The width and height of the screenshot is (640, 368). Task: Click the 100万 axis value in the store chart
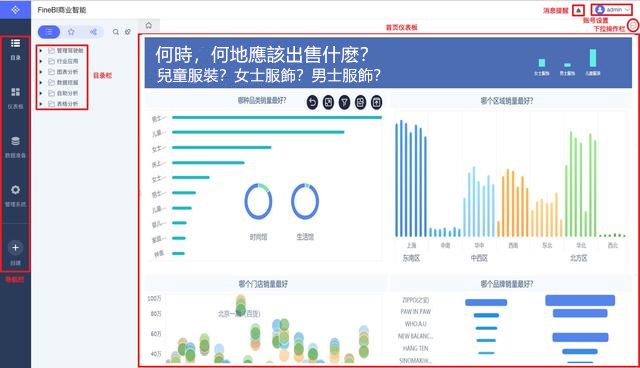pyautogui.click(x=154, y=299)
